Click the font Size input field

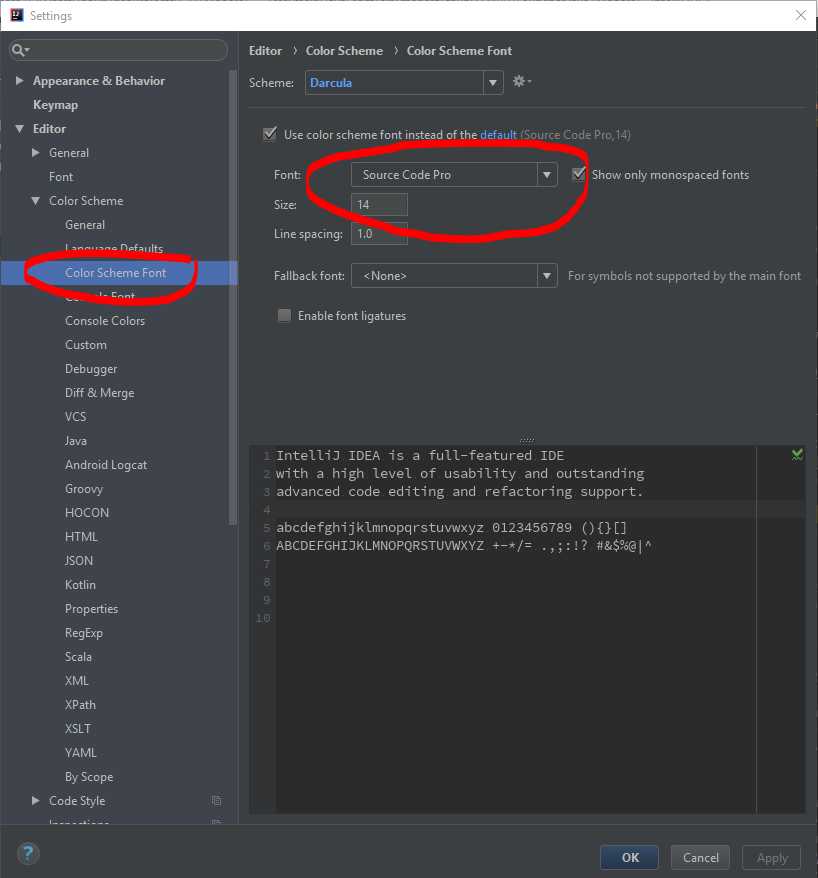[x=379, y=204]
